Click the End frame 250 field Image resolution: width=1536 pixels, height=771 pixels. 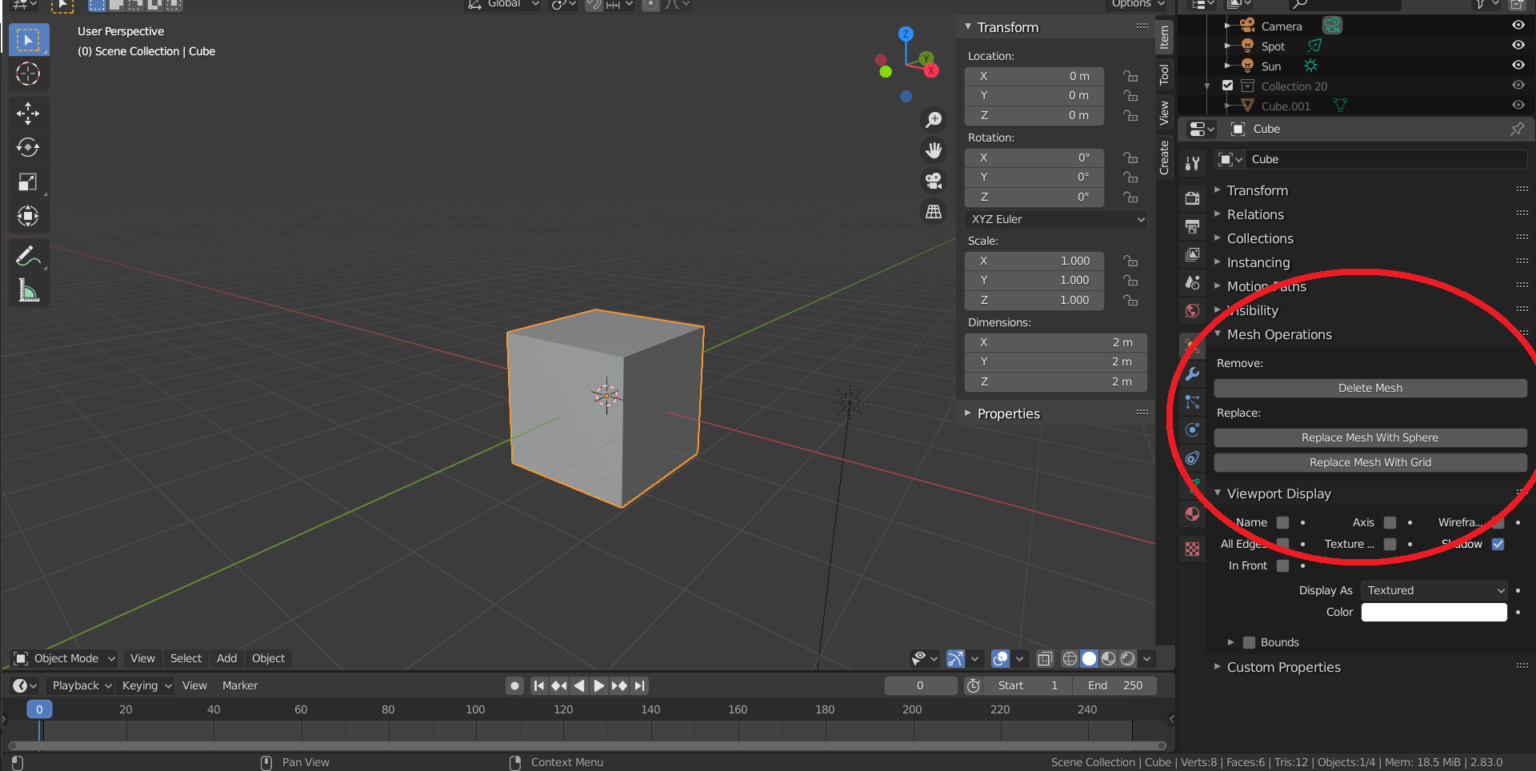click(x=1115, y=685)
